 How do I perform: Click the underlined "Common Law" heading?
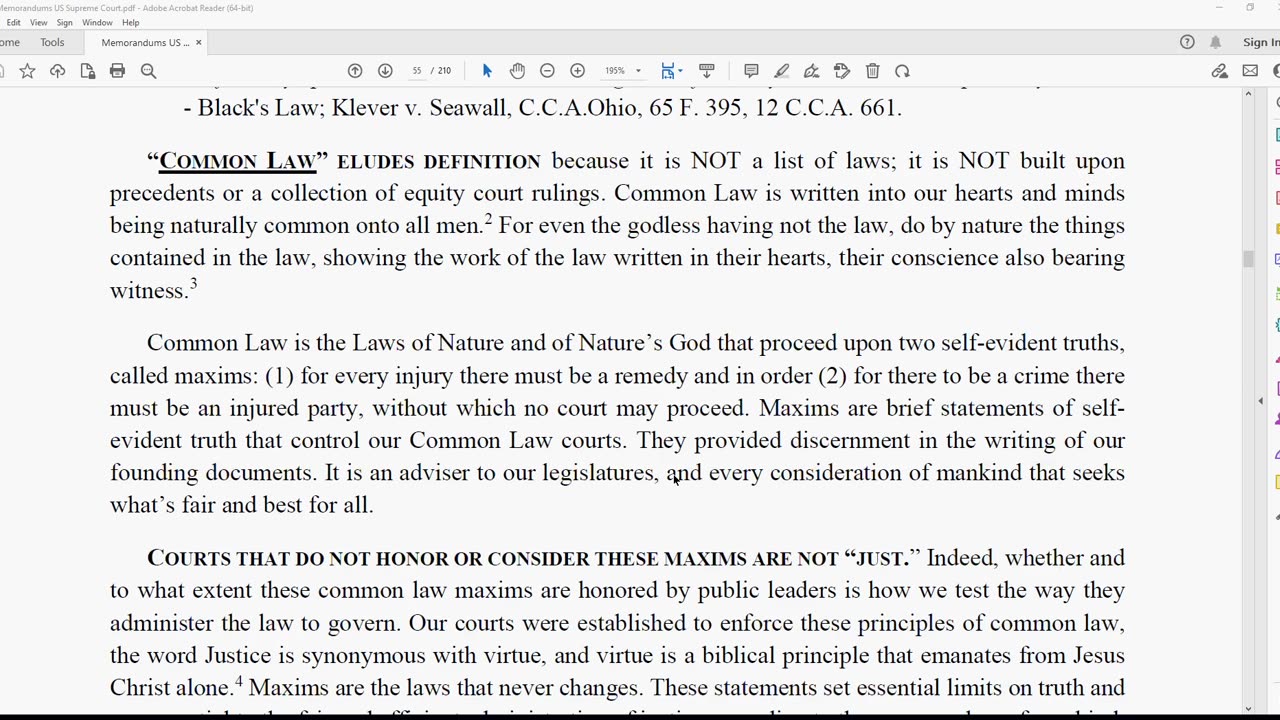click(238, 161)
